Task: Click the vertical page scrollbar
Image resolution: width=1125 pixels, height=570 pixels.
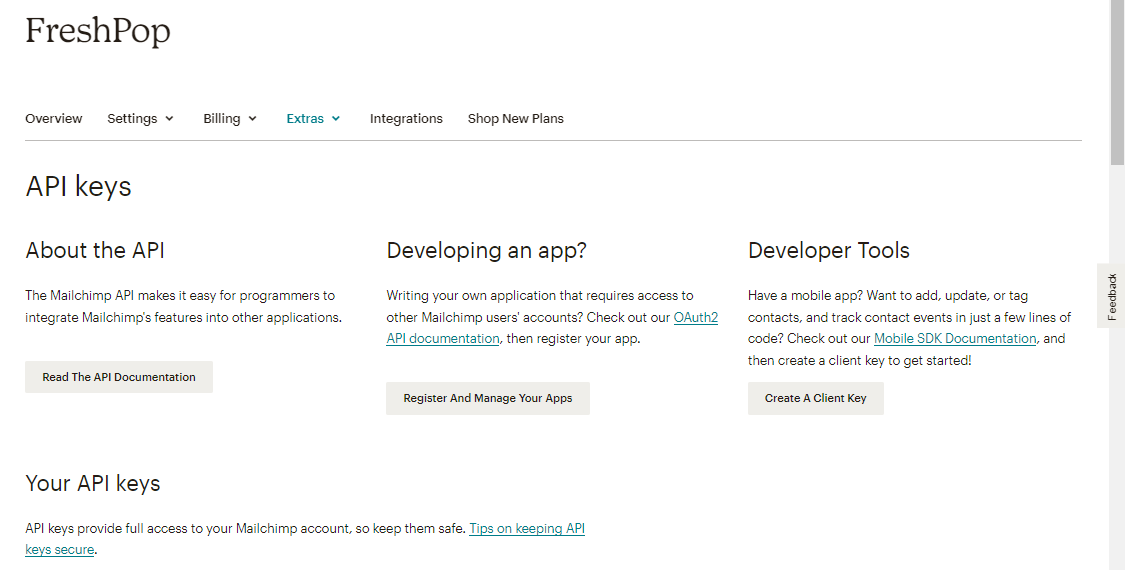Action: tap(1117, 83)
